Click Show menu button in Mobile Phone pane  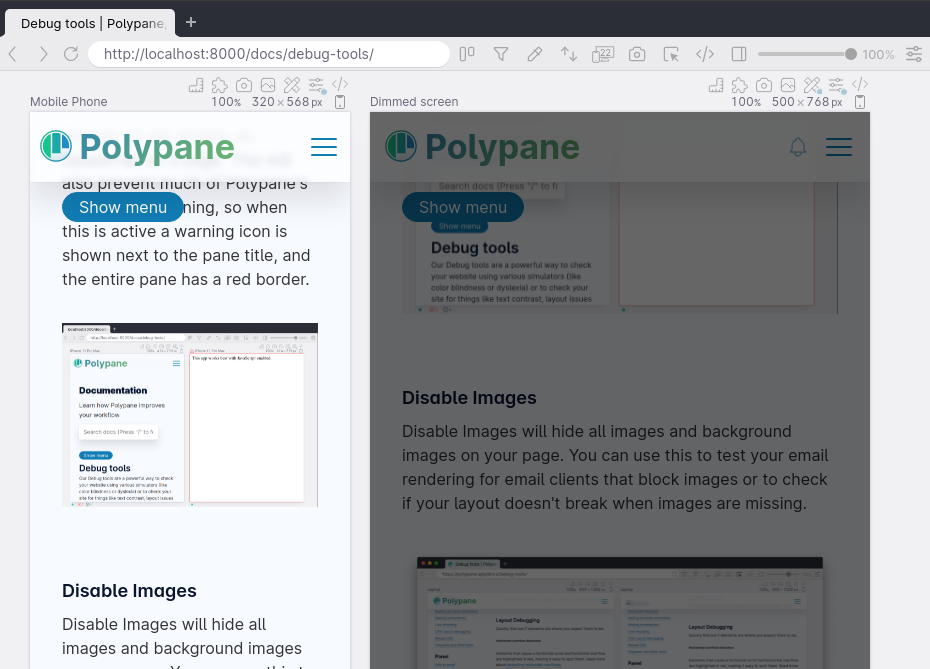pos(123,207)
